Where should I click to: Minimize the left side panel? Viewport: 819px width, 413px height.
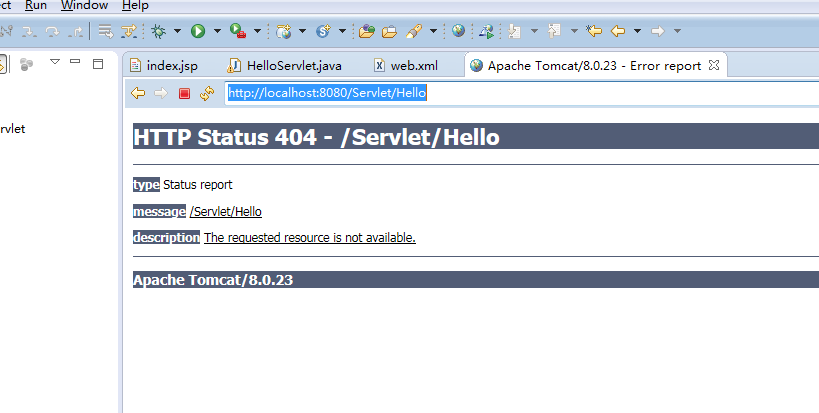coord(75,62)
